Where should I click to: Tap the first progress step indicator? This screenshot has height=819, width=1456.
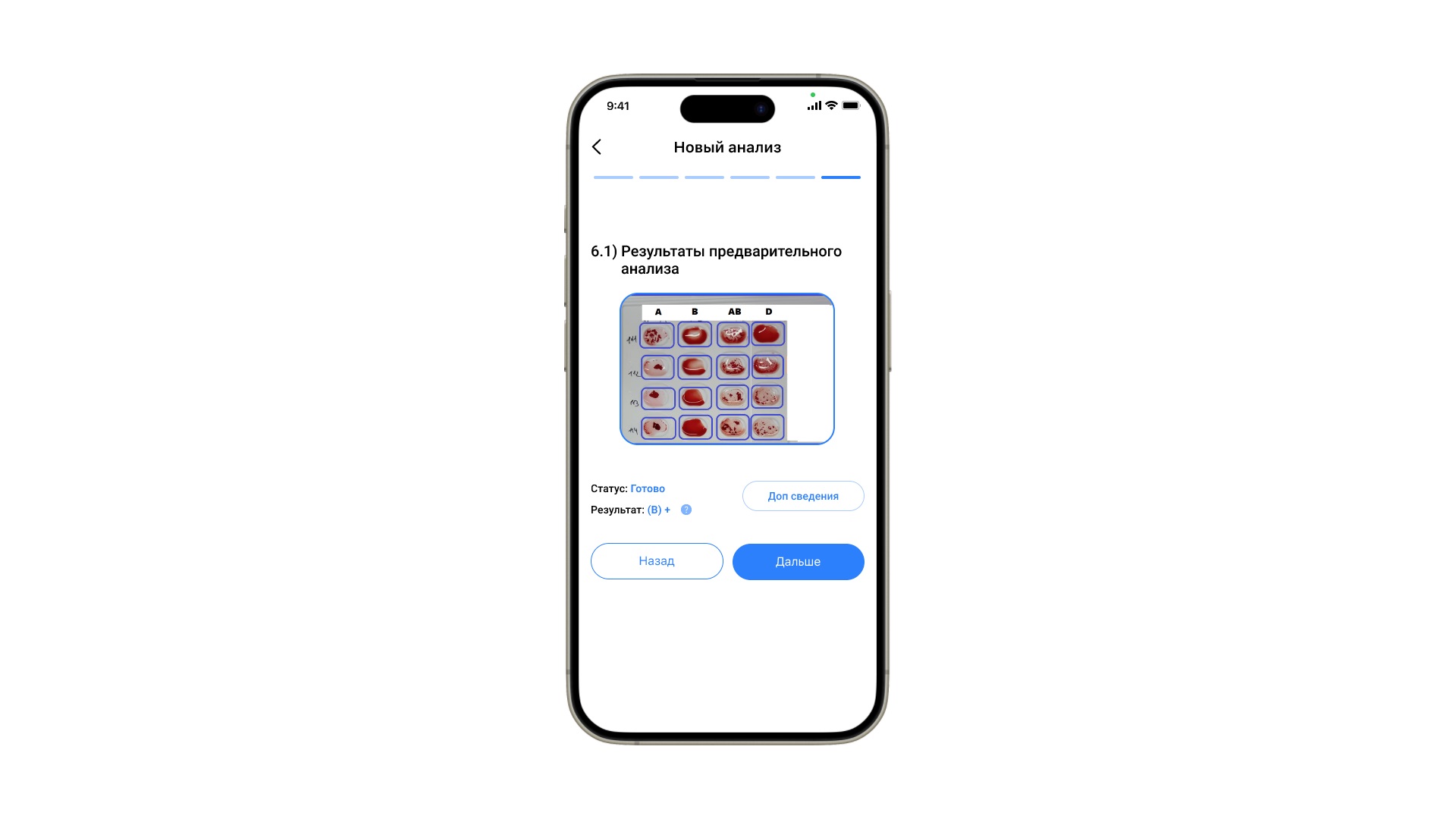[611, 177]
